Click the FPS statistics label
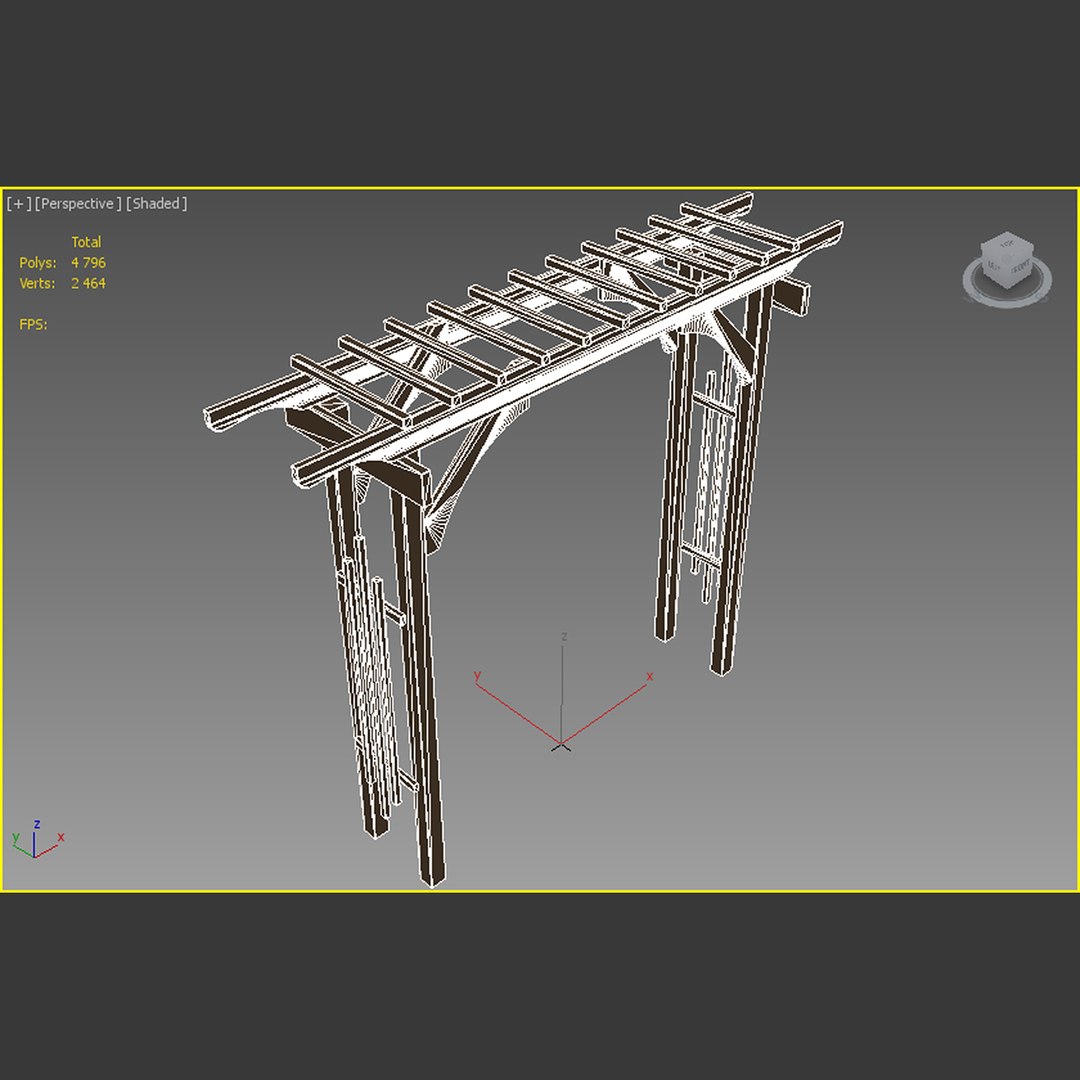 click(x=33, y=324)
